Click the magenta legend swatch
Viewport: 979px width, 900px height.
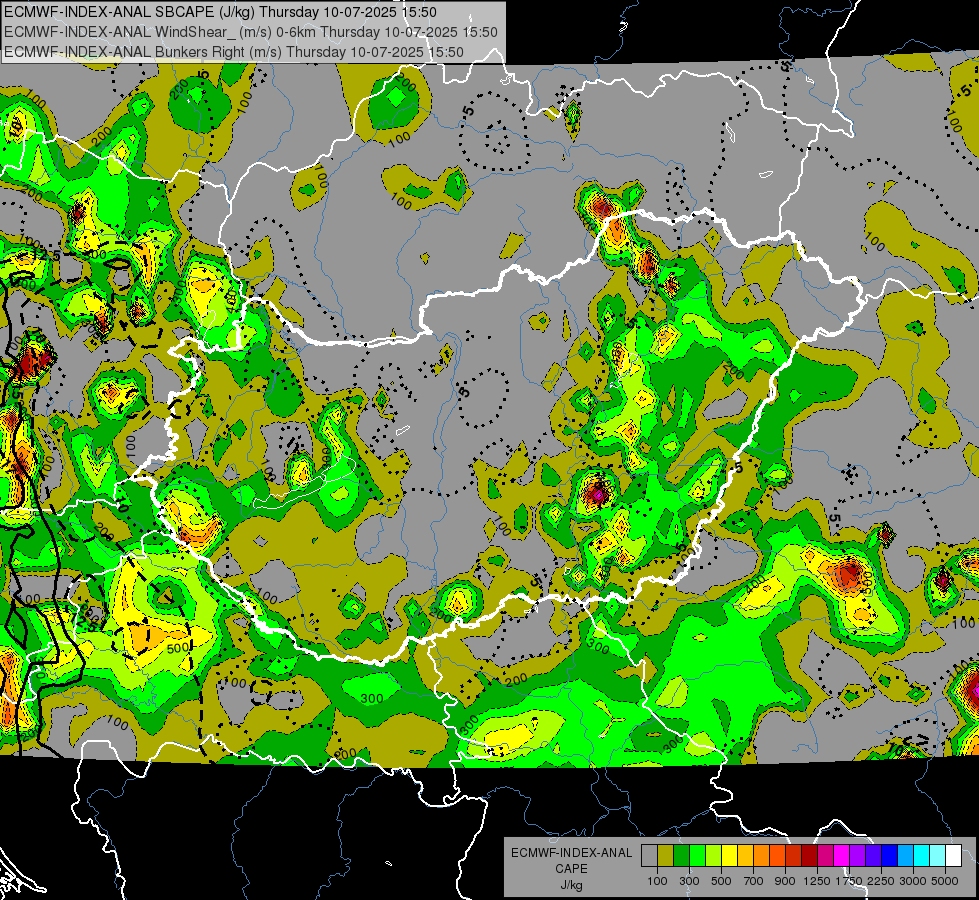point(842,856)
